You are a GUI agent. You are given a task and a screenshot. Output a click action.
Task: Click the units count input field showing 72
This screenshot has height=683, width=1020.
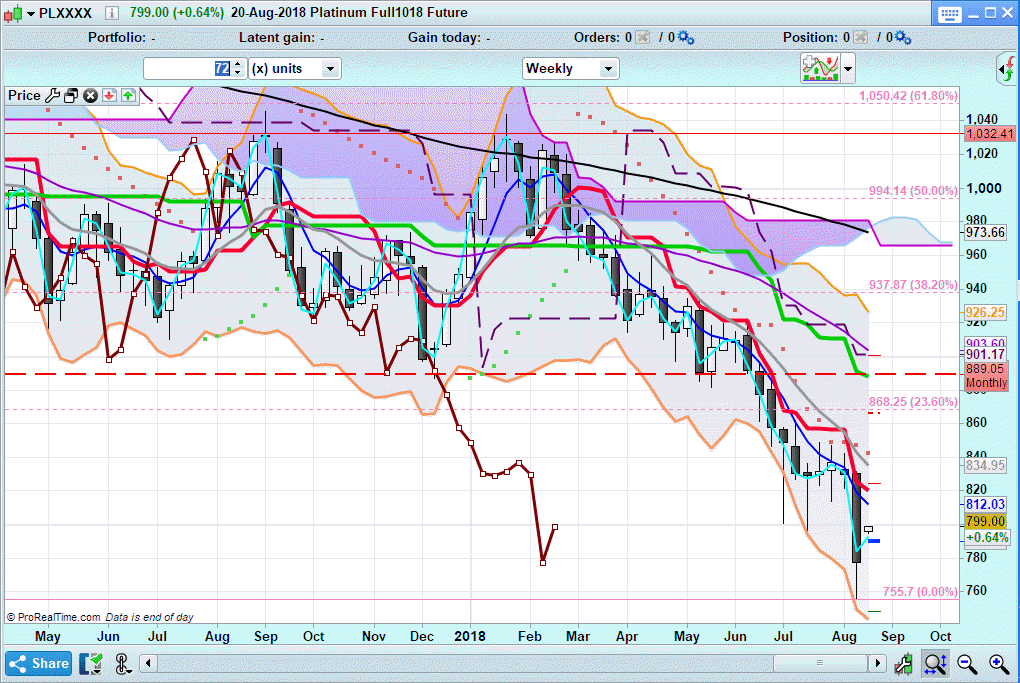pyautogui.click(x=188, y=68)
